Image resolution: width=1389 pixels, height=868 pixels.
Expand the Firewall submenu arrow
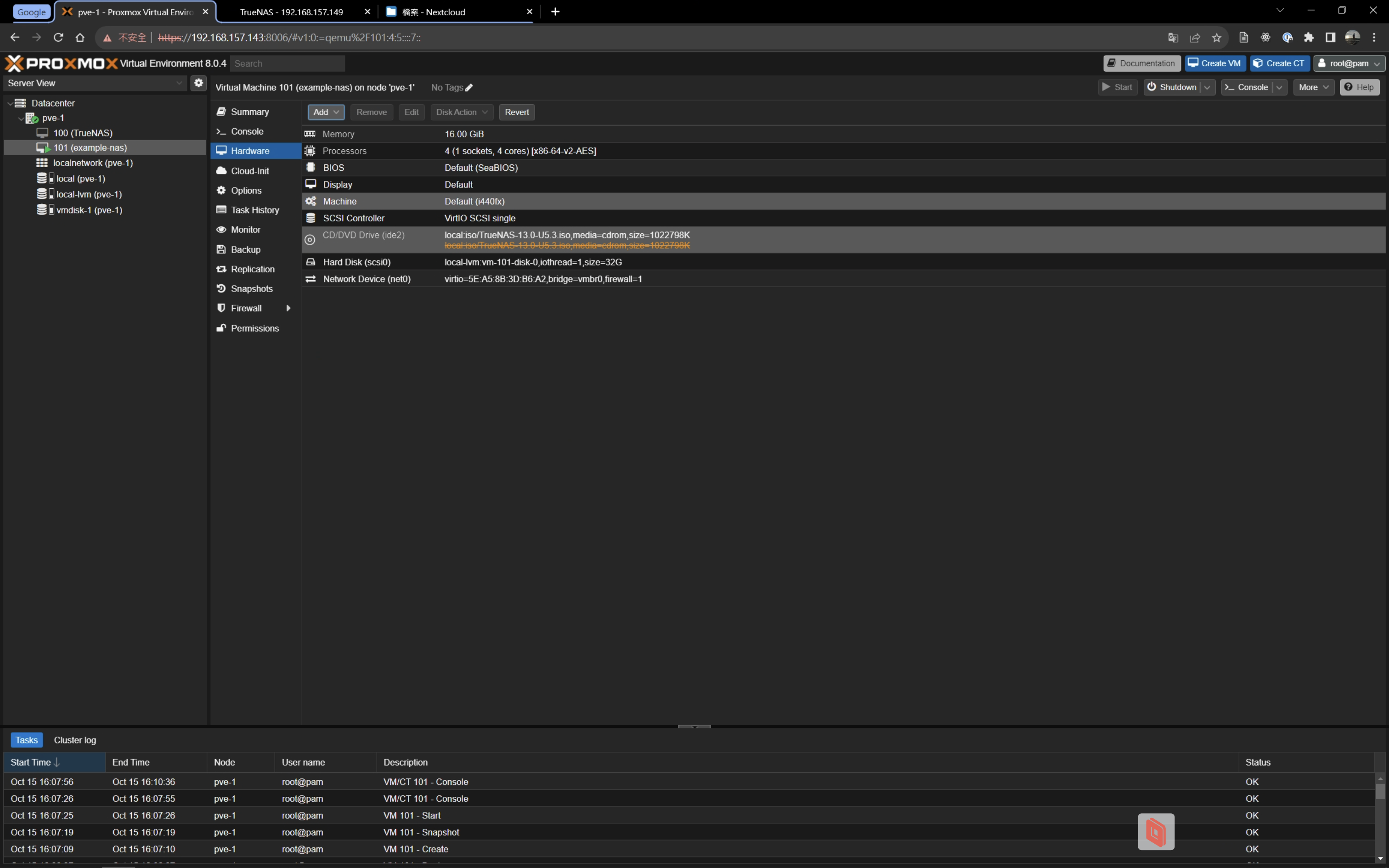[288, 308]
